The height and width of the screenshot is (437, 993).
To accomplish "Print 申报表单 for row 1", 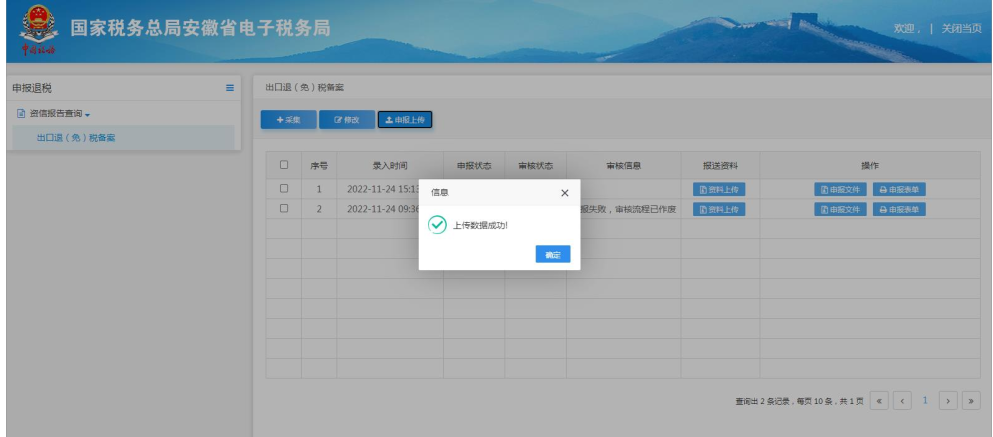I will pos(899,189).
